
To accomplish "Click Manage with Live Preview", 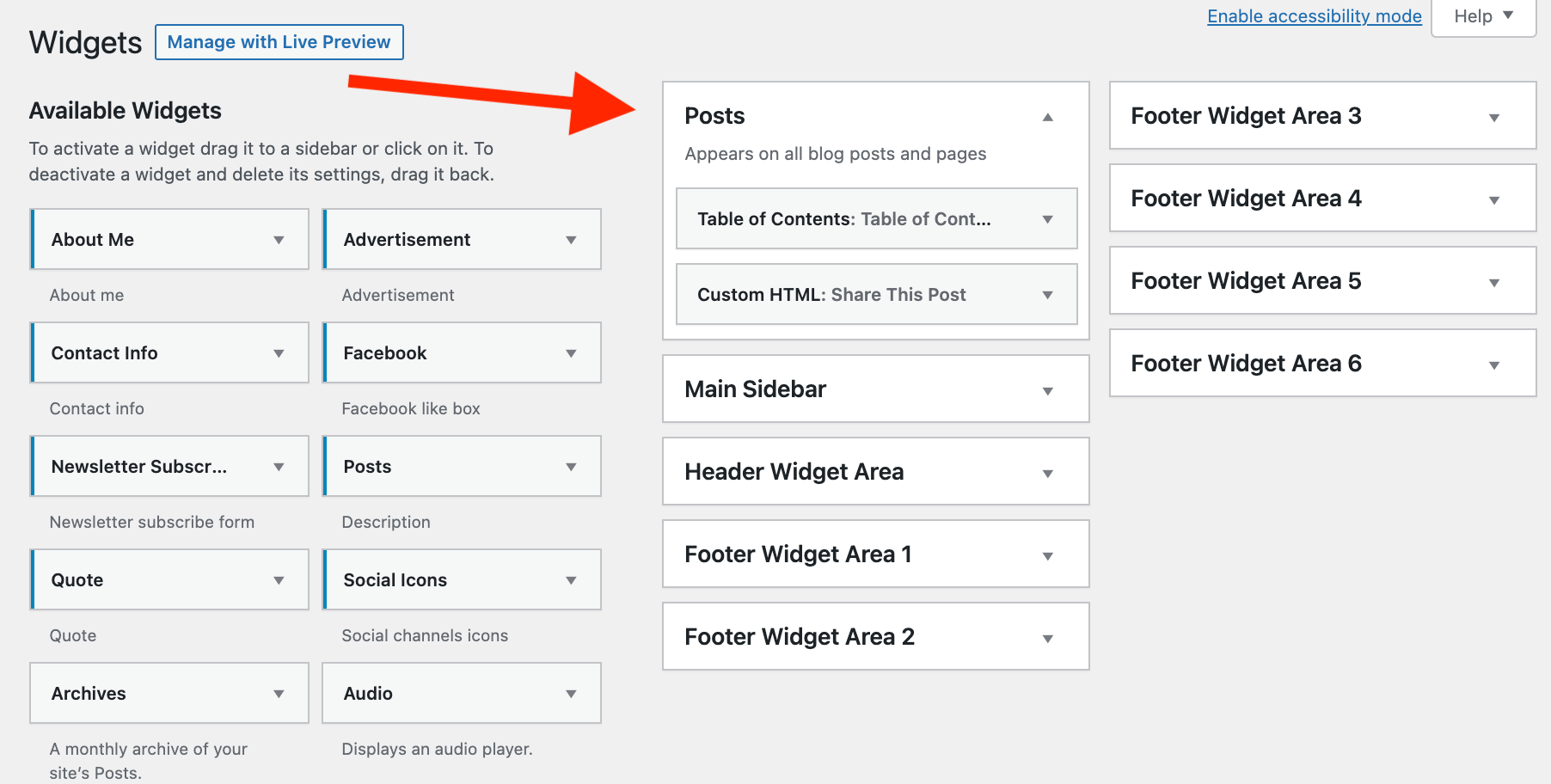I will (279, 41).
